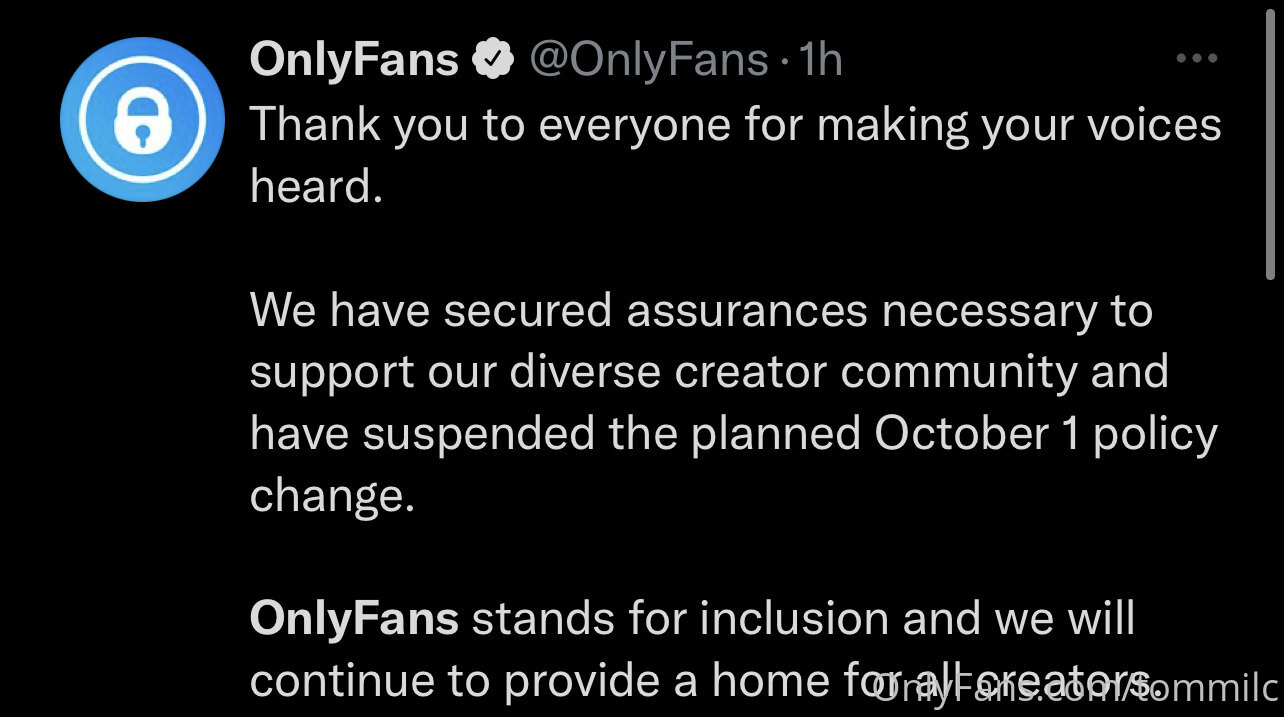Click the OnlyFans display name
The image size is (1284, 717).
(x=354, y=60)
